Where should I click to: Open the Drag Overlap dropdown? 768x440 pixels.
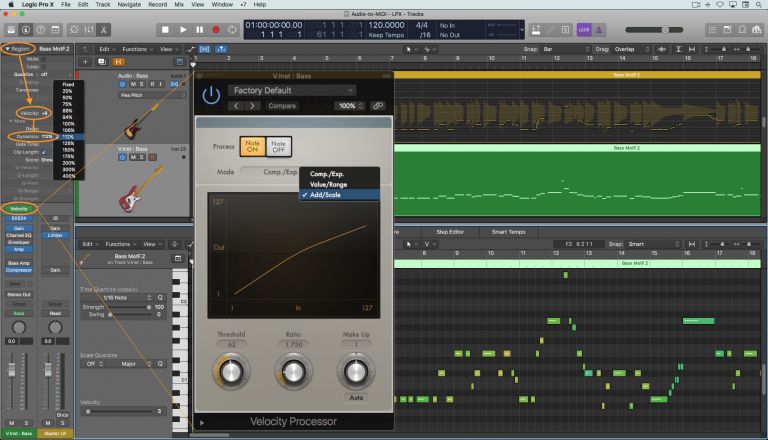(632, 49)
